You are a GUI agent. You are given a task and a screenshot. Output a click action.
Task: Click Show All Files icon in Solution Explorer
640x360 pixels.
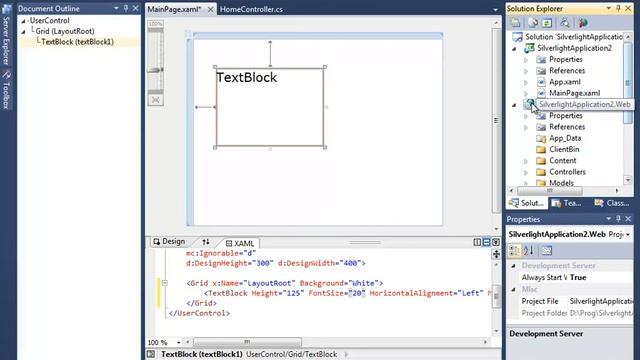point(533,23)
